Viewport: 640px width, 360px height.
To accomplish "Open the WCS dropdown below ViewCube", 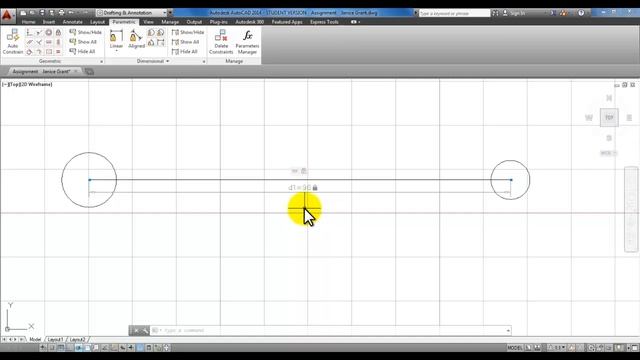I will pos(608,153).
